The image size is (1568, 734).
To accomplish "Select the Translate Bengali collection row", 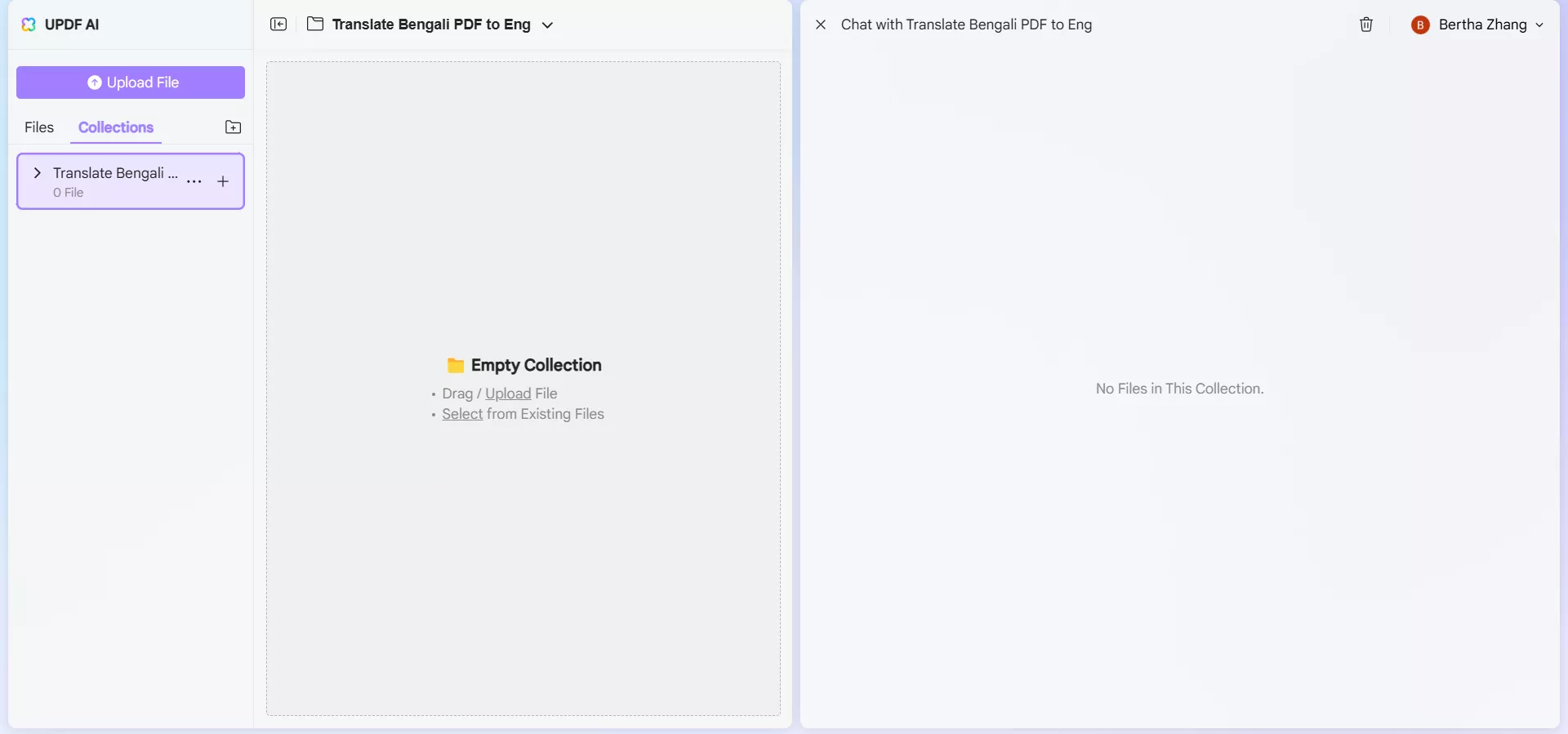I will (x=131, y=181).
